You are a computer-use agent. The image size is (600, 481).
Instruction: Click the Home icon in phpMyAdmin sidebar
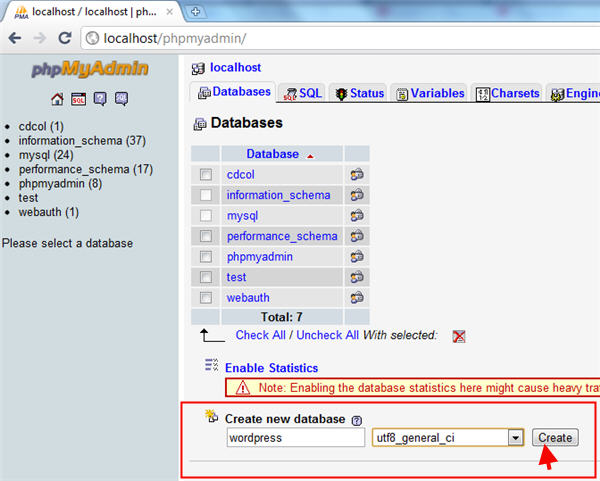(57, 99)
